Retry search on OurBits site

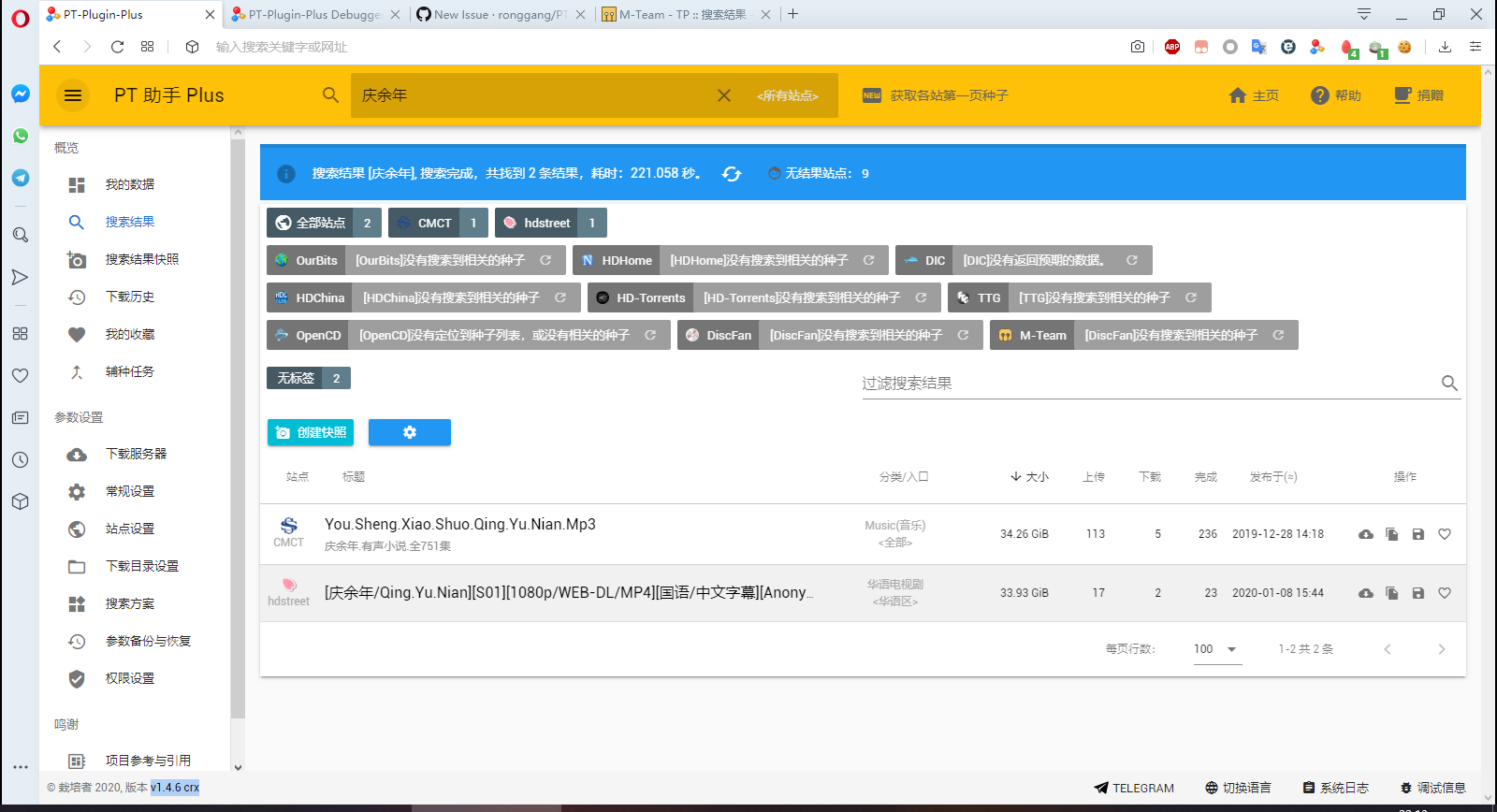545,260
